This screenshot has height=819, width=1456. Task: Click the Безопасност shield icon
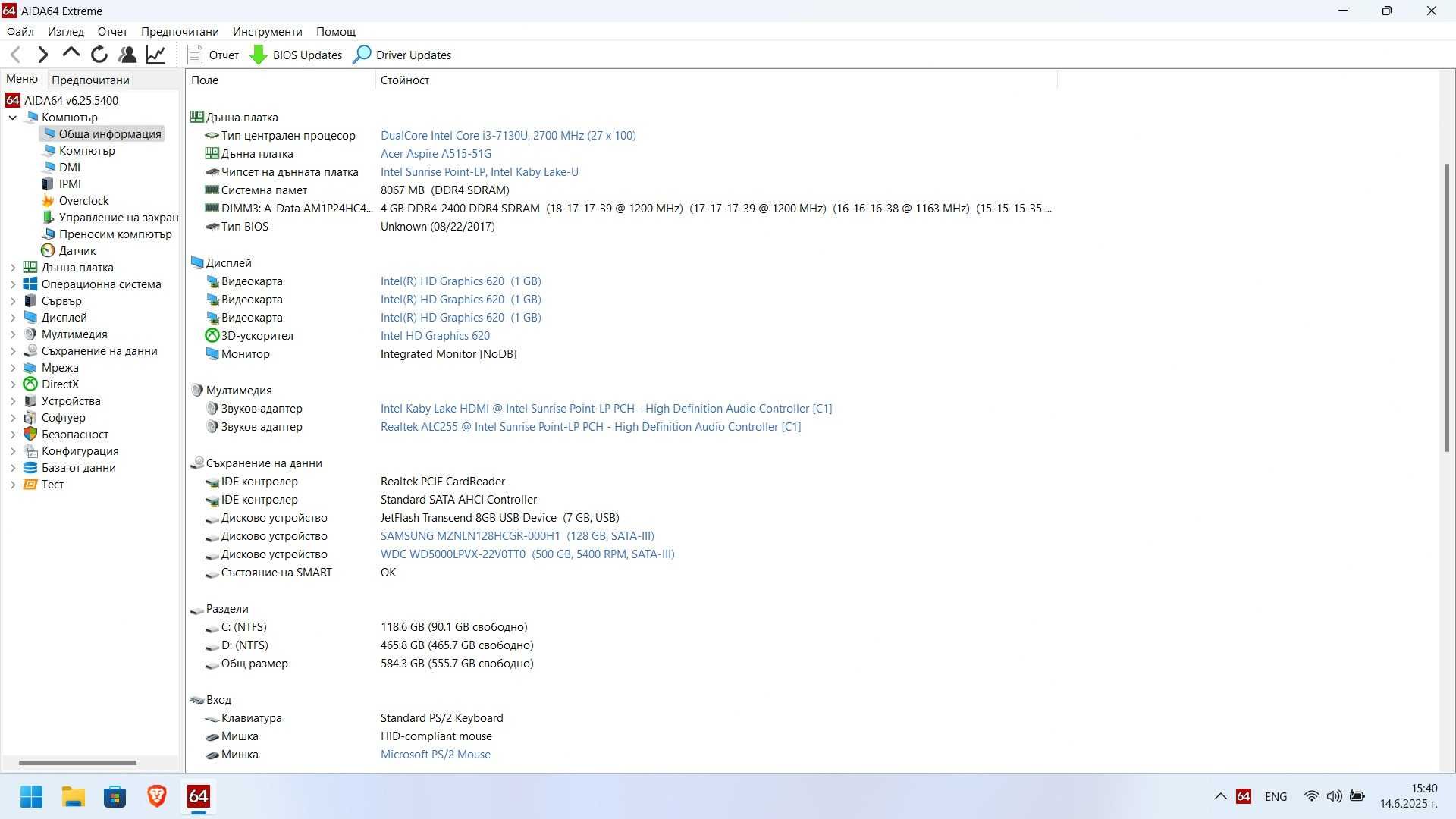point(30,435)
